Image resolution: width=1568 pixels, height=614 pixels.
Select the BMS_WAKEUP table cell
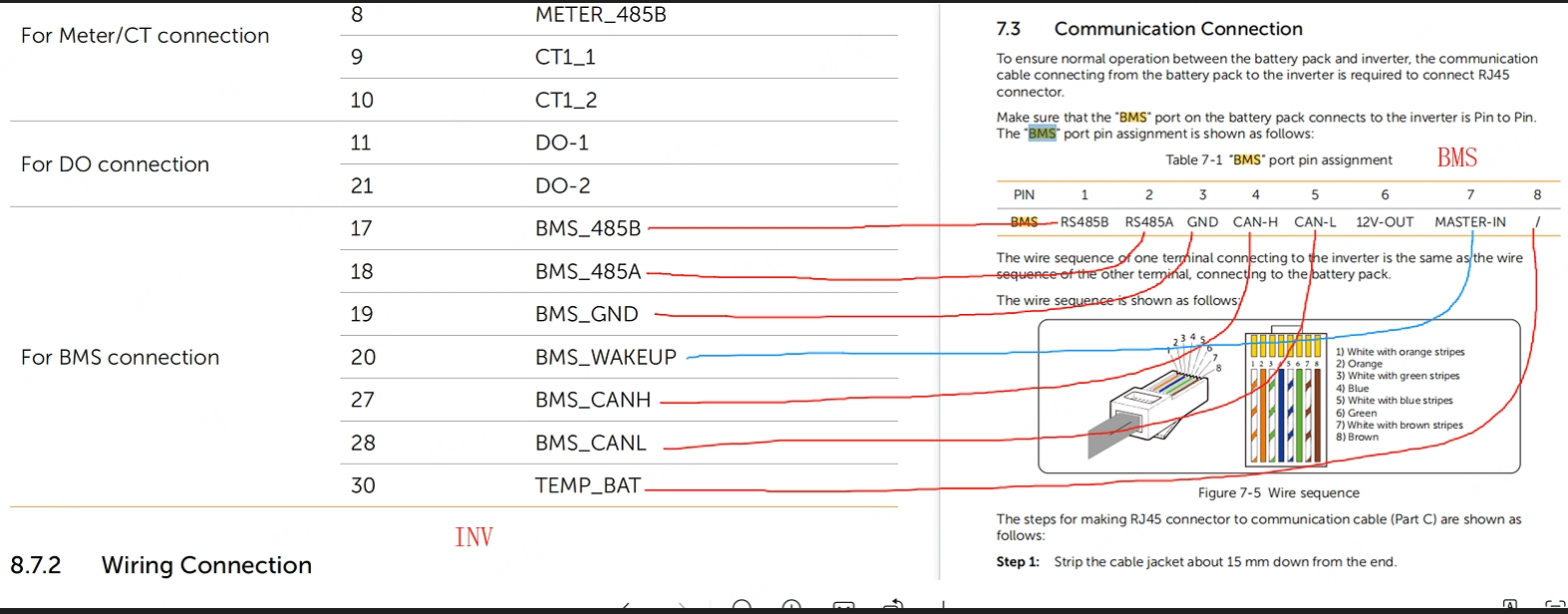605,357
